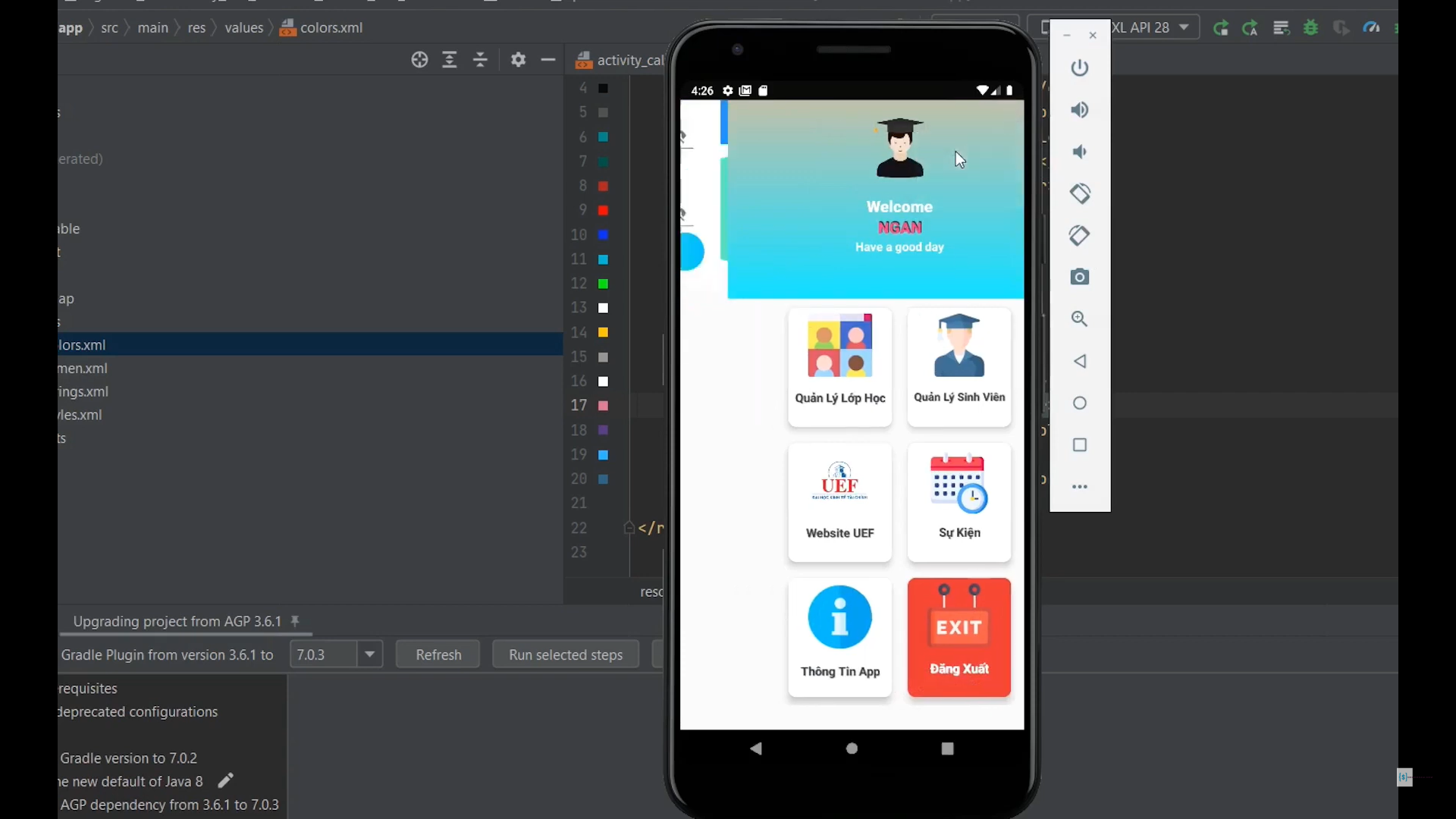Click line number 17 in gutter
Viewport: 1456px width, 819px height.
pos(579,406)
